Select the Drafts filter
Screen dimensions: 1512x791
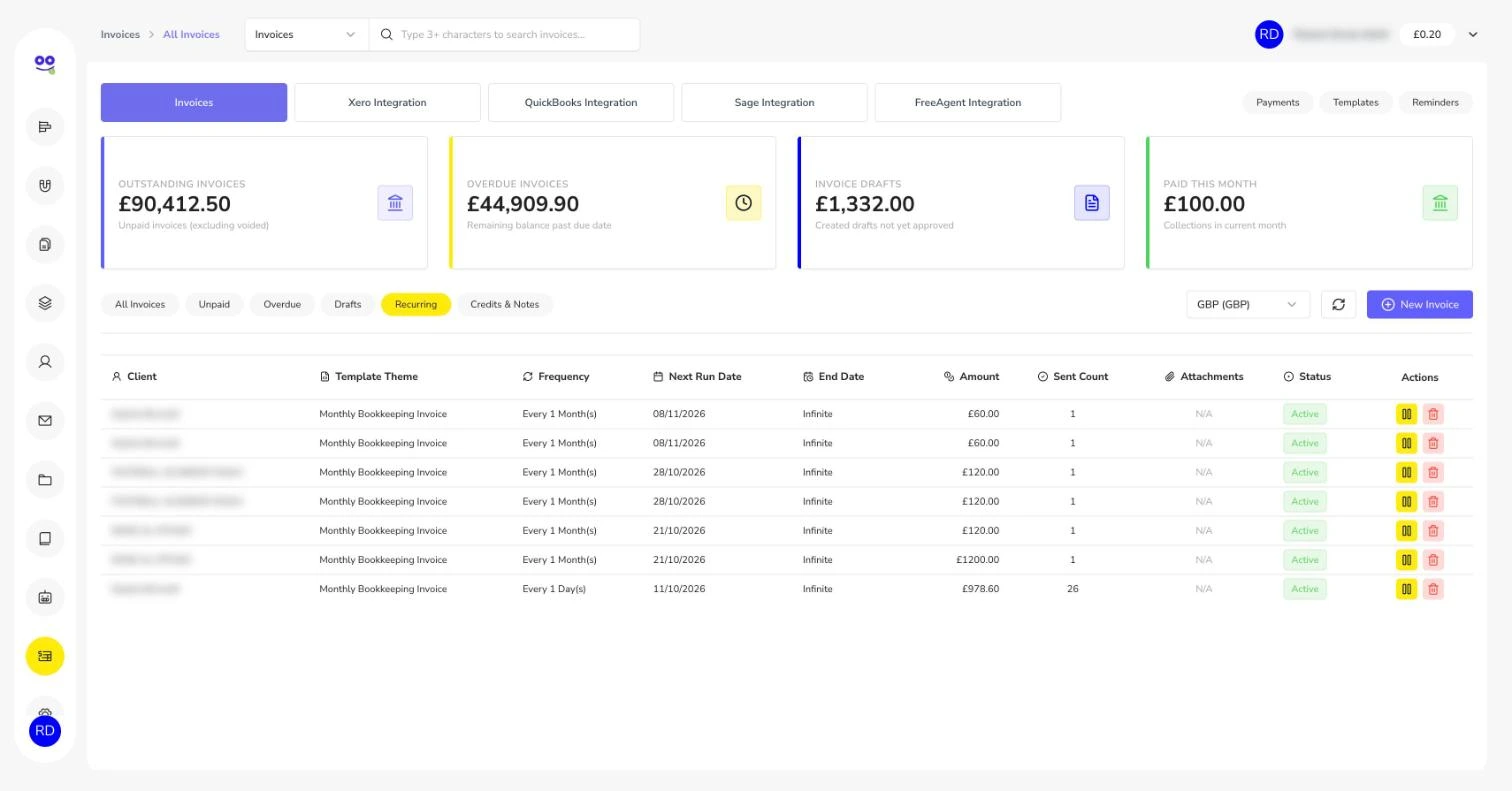coord(348,305)
